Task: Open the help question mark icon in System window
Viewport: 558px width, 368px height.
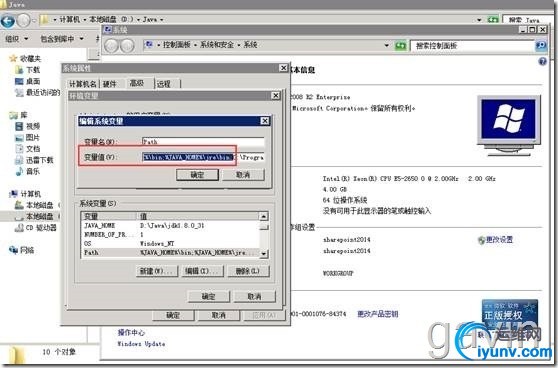Action: [x=542, y=62]
